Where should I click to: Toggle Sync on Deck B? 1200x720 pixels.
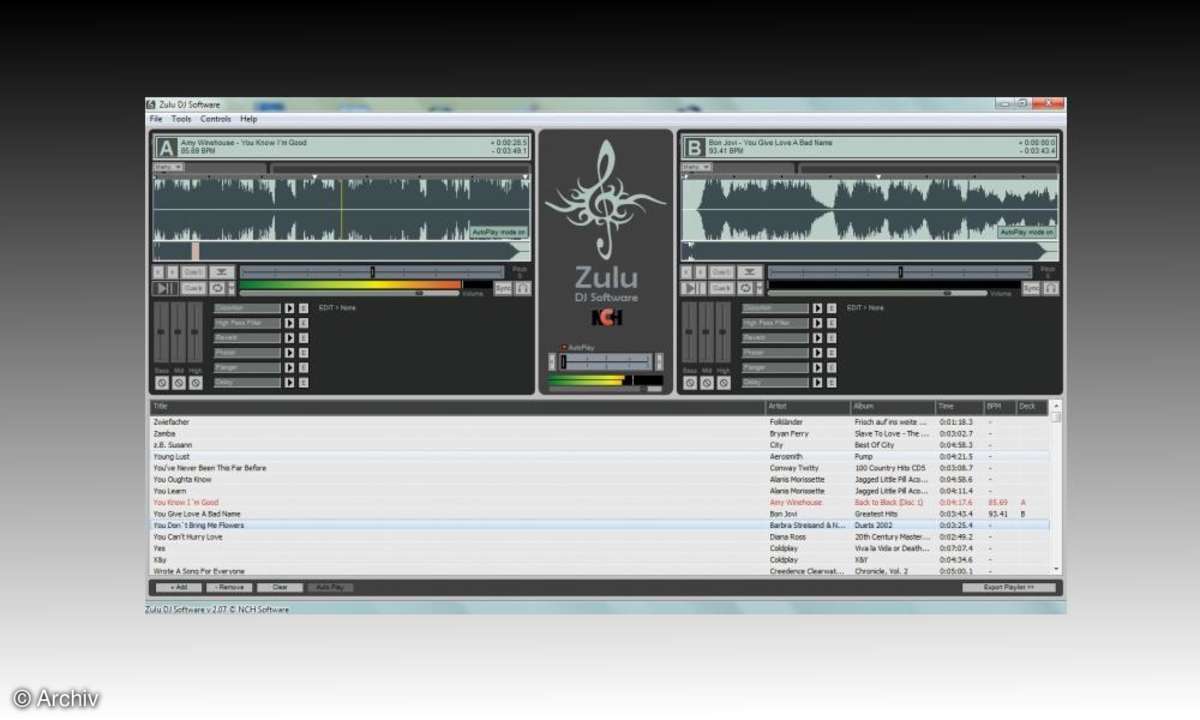click(1031, 288)
